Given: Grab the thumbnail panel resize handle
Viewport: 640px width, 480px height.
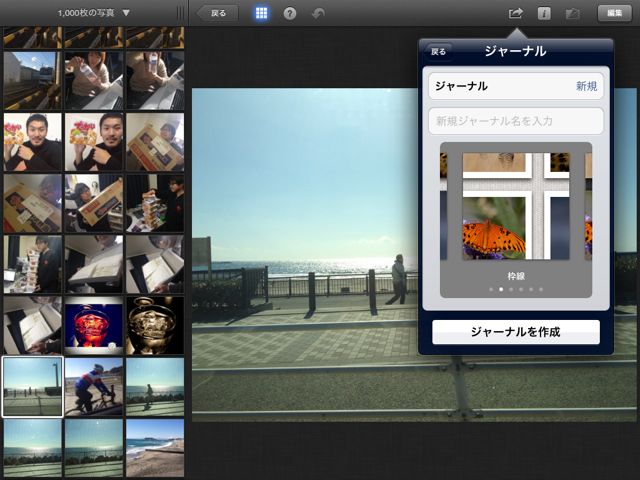Looking at the screenshot, I should tap(180, 13).
